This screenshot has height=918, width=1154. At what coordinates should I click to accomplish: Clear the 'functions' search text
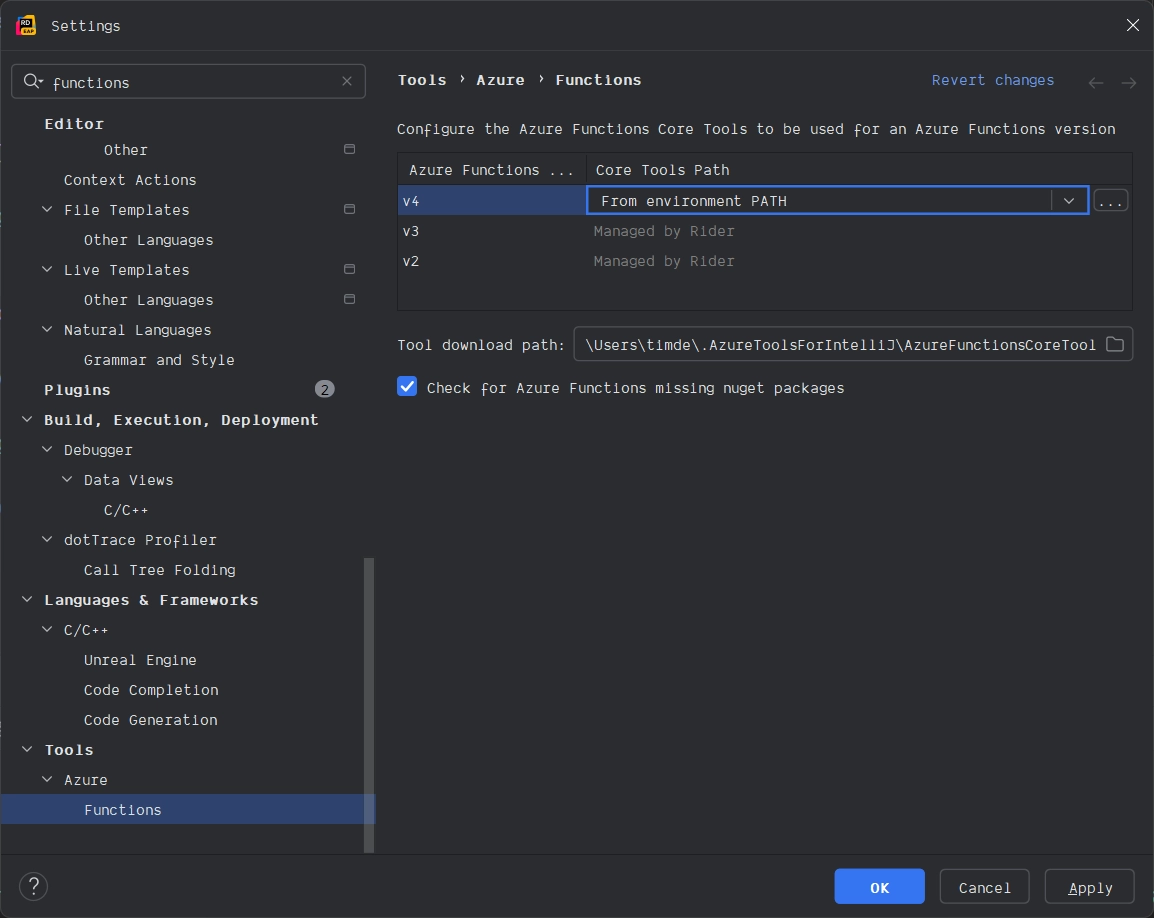coord(347,81)
